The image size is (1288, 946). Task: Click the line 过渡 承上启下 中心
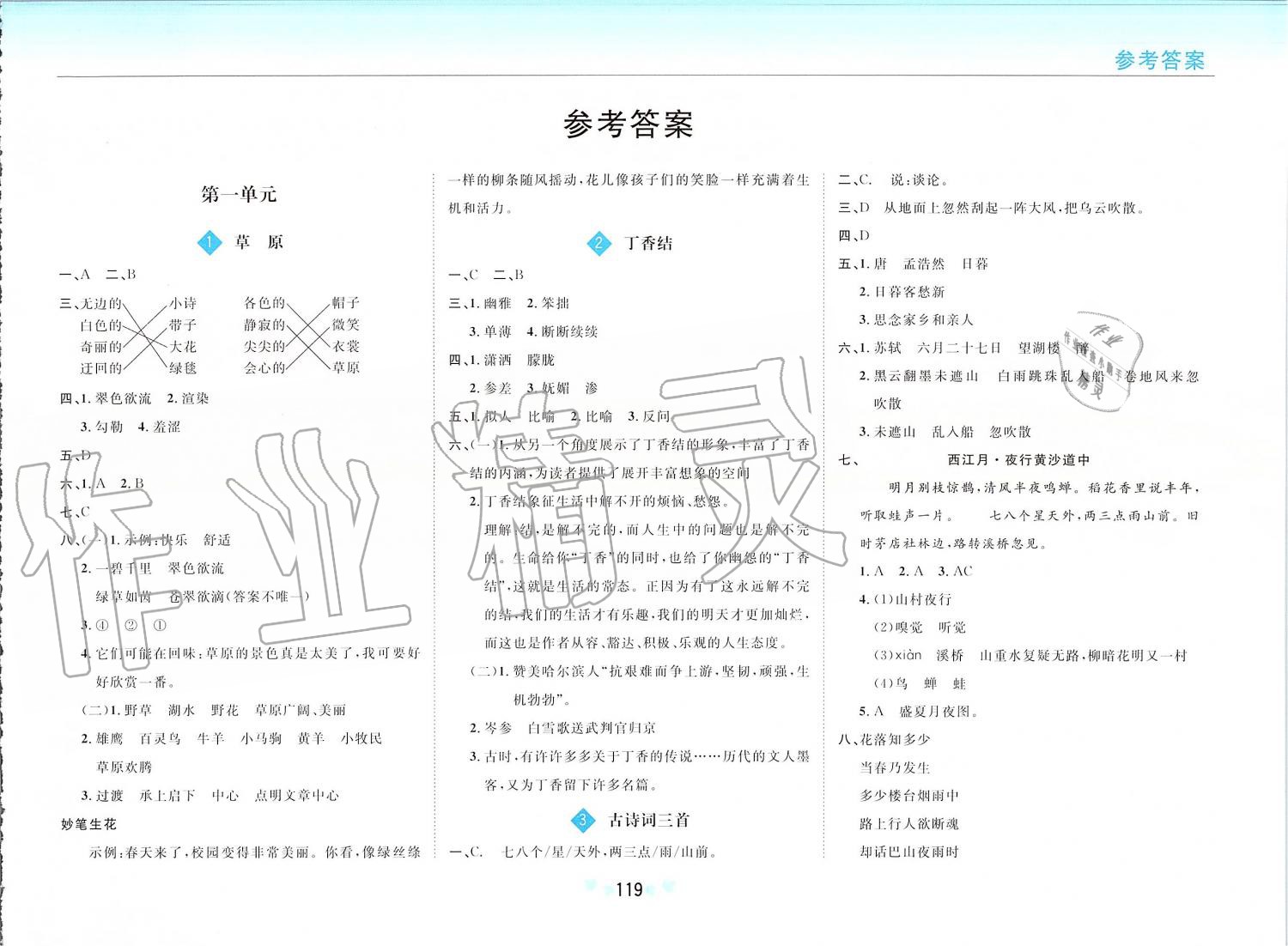click(210, 796)
